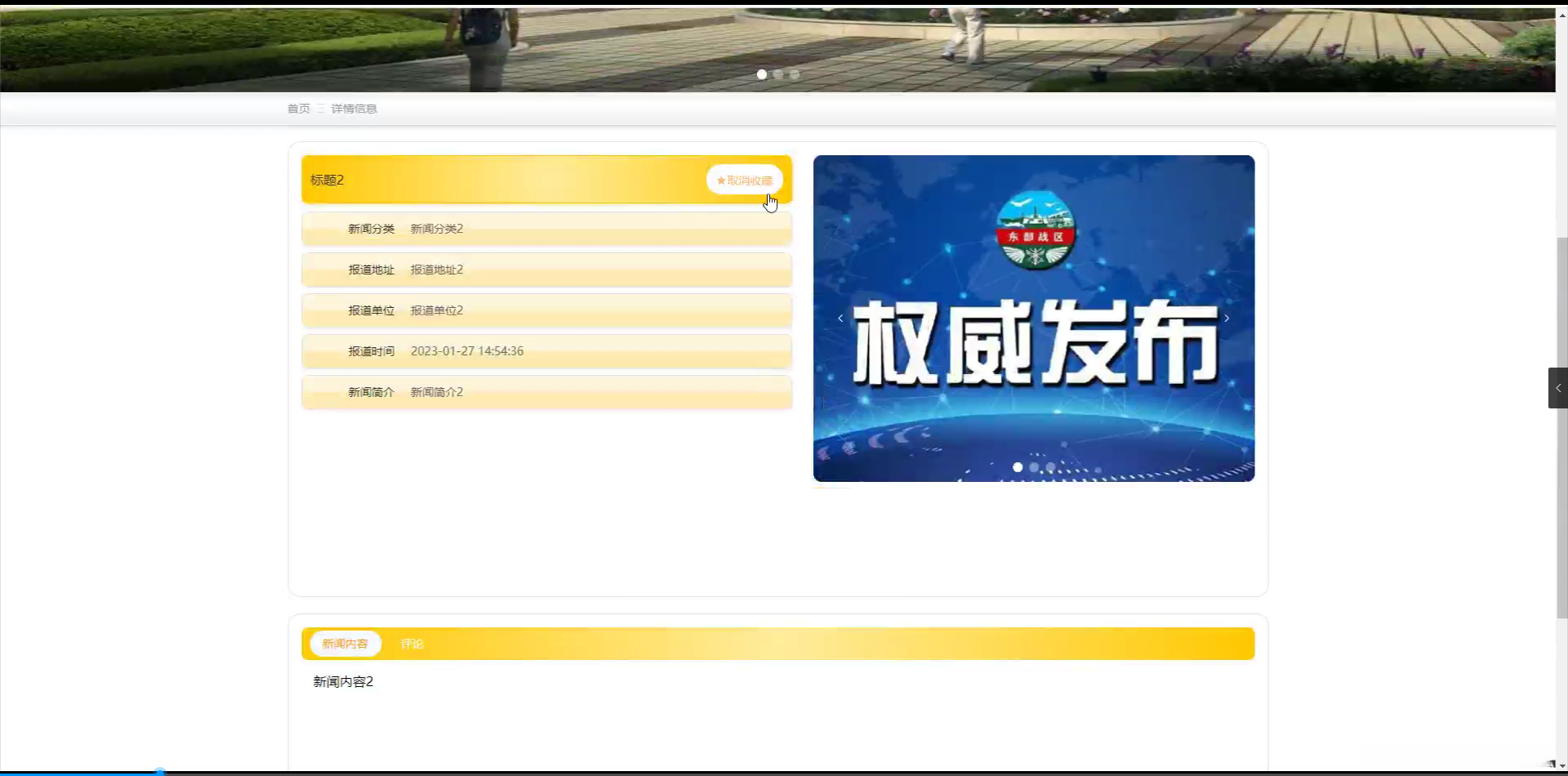
Task: Select second dot of news image carousel
Action: tap(1034, 467)
